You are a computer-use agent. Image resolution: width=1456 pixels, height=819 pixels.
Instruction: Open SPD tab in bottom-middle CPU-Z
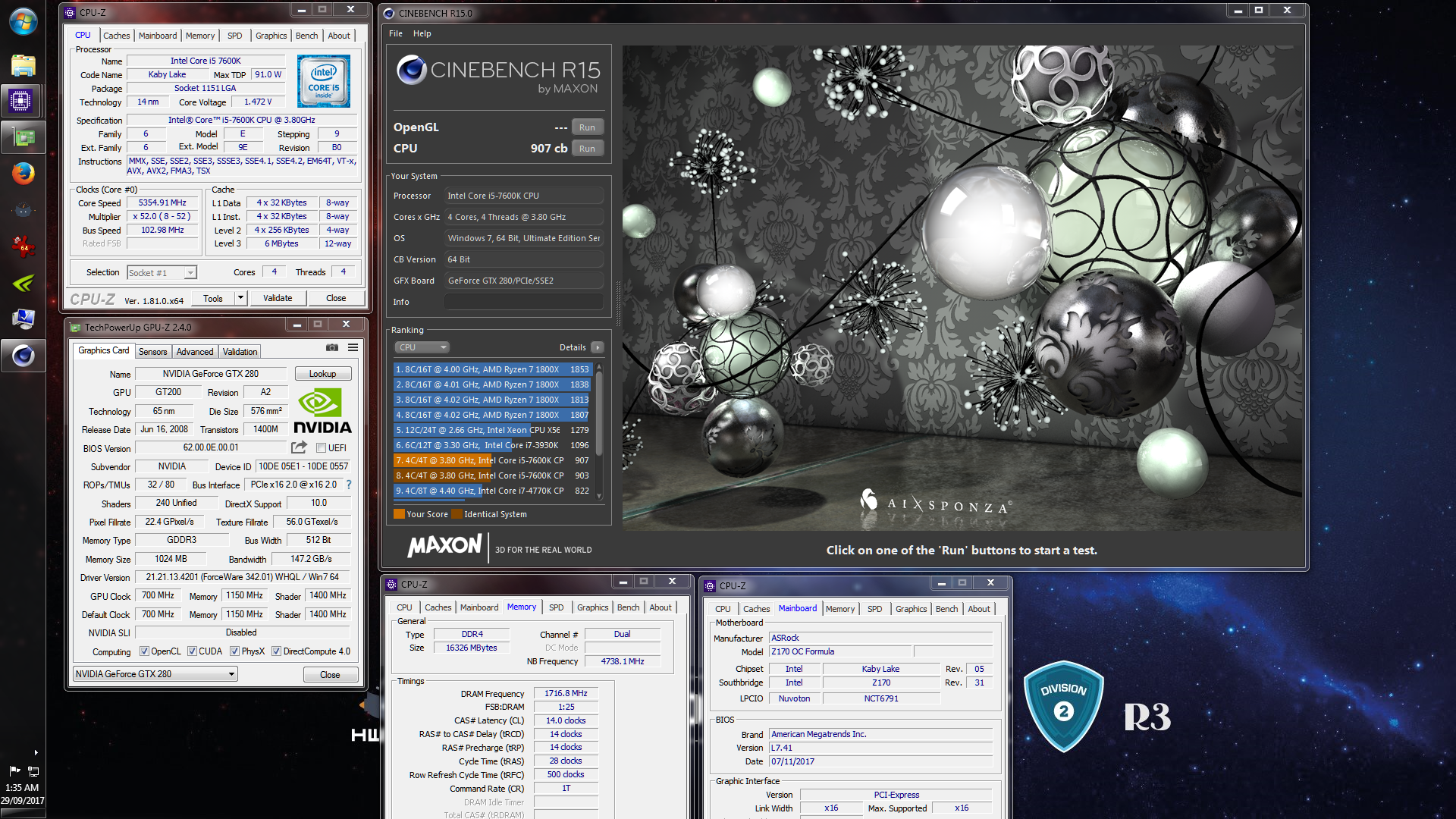(557, 607)
